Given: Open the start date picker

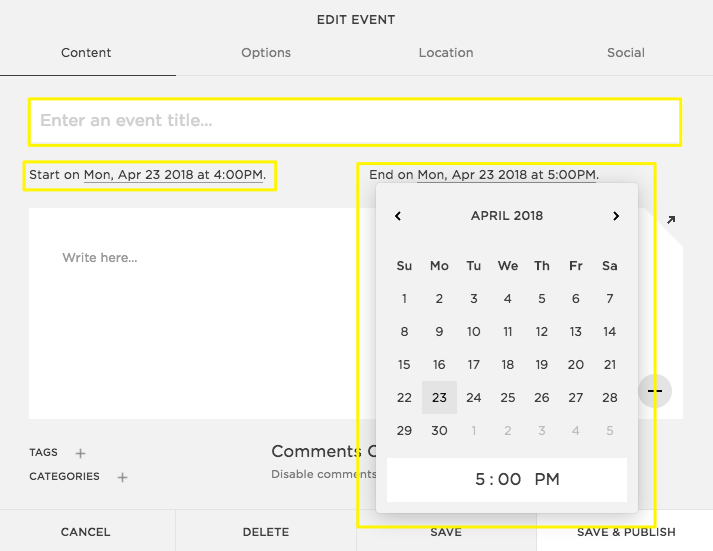Looking at the screenshot, I should (173, 175).
